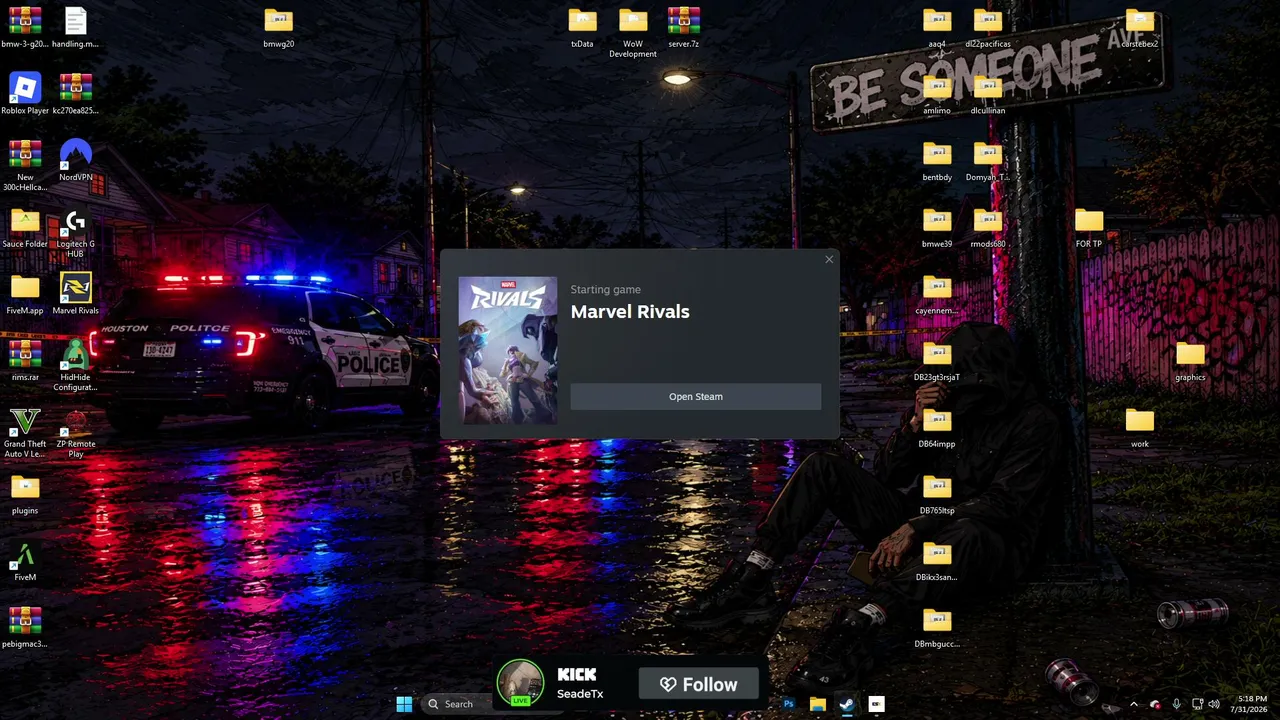The width and height of the screenshot is (1280, 720).
Task: Open File Explorer from the taskbar
Action: [817, 704]
